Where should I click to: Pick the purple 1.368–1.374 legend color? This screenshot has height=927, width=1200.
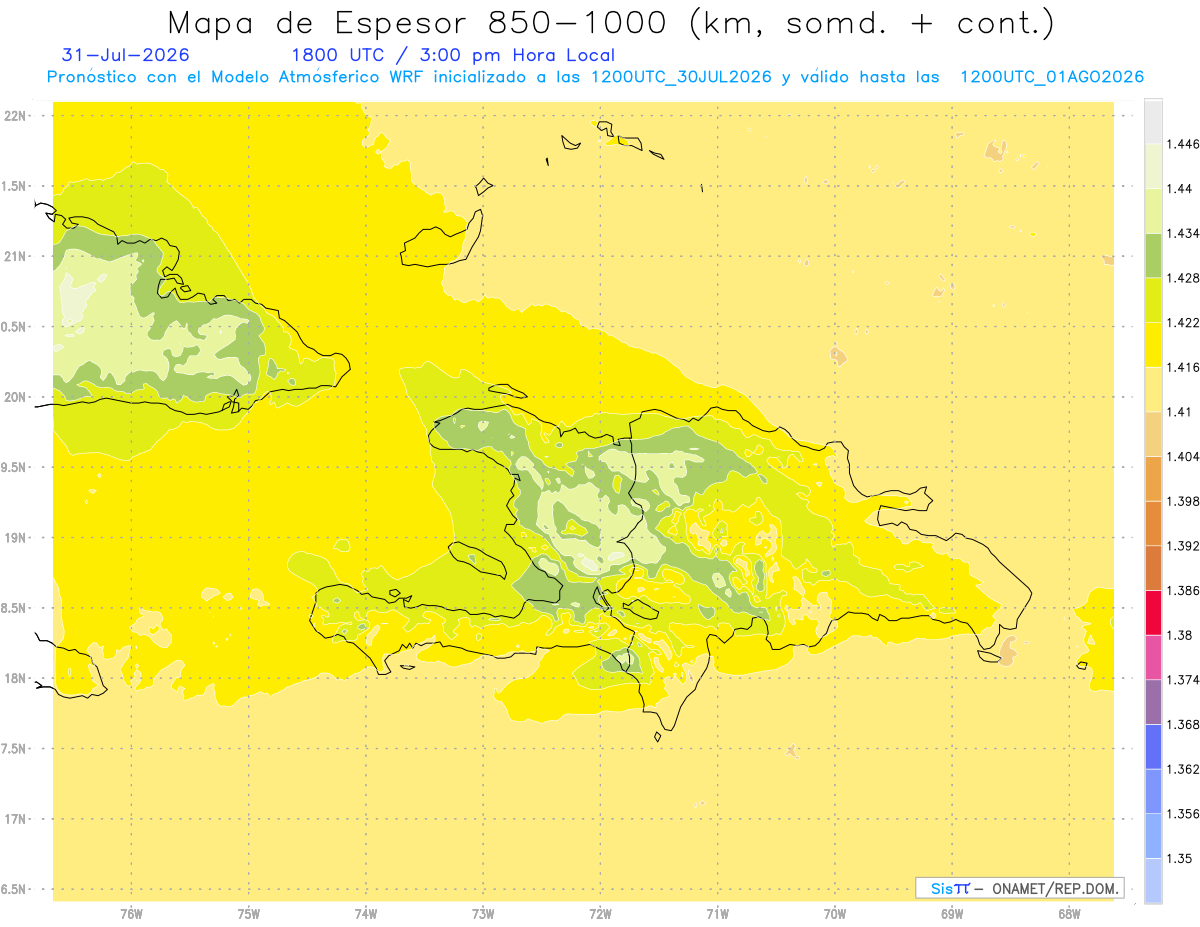tap(1153, 701)
